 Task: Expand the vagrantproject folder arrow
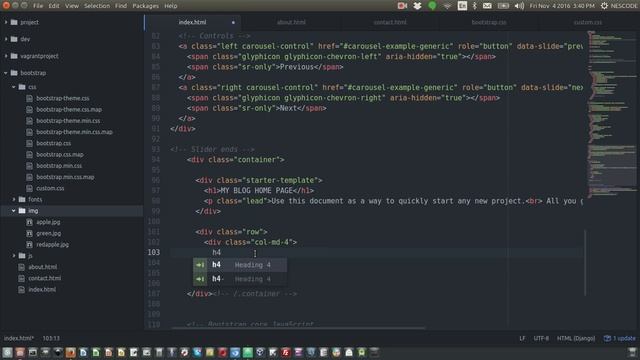[6, 56]
